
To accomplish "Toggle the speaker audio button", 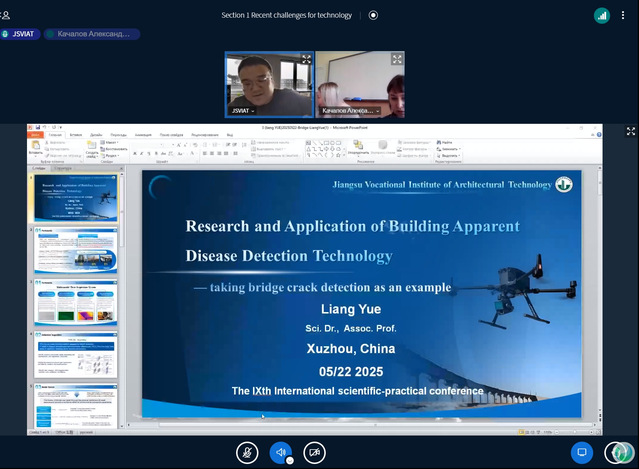I will click(x=281, y=452).
